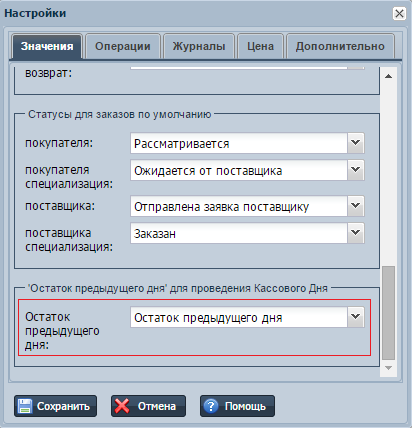This screenshot has height=428, width=412.
Task: Go to the Цена tab
Action: point(260,46)
